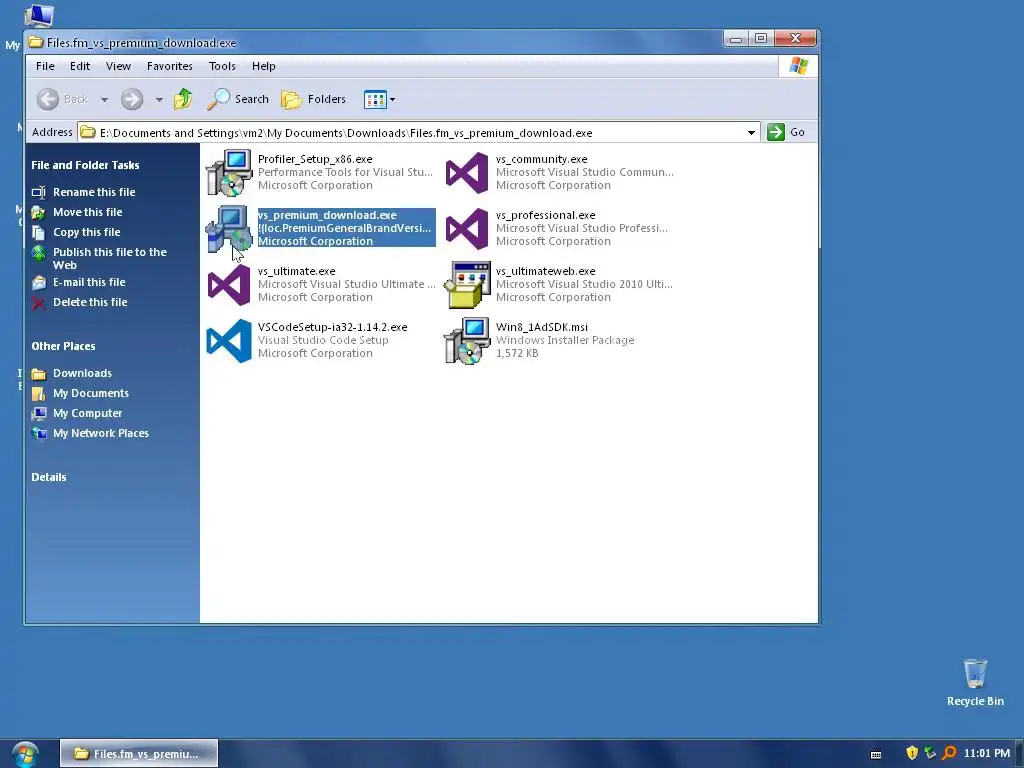Click the Copy this file icon
This screenshot has height=768, width=1024.
pos(39,233)
